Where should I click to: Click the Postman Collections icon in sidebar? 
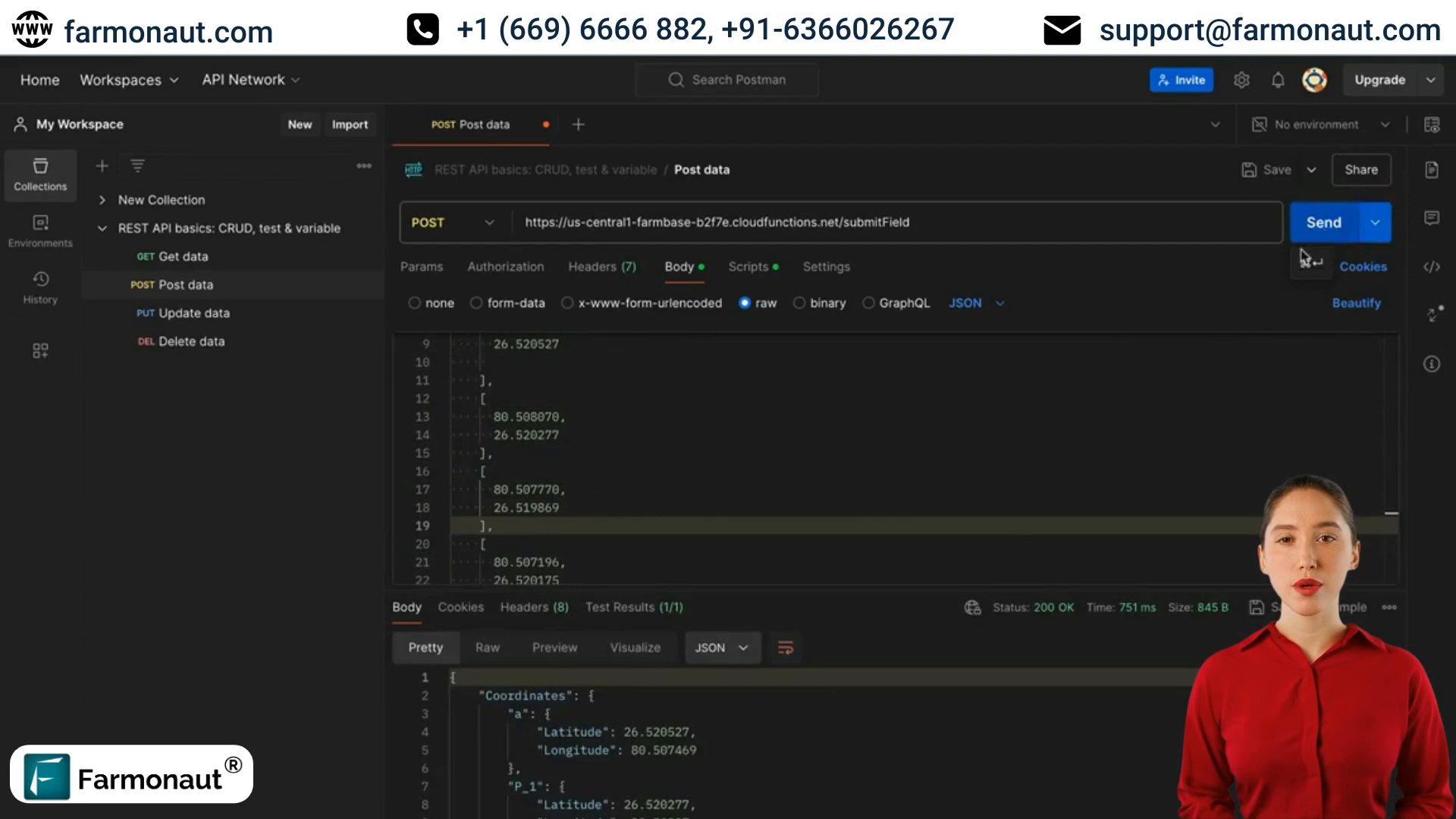pos(40,175)
